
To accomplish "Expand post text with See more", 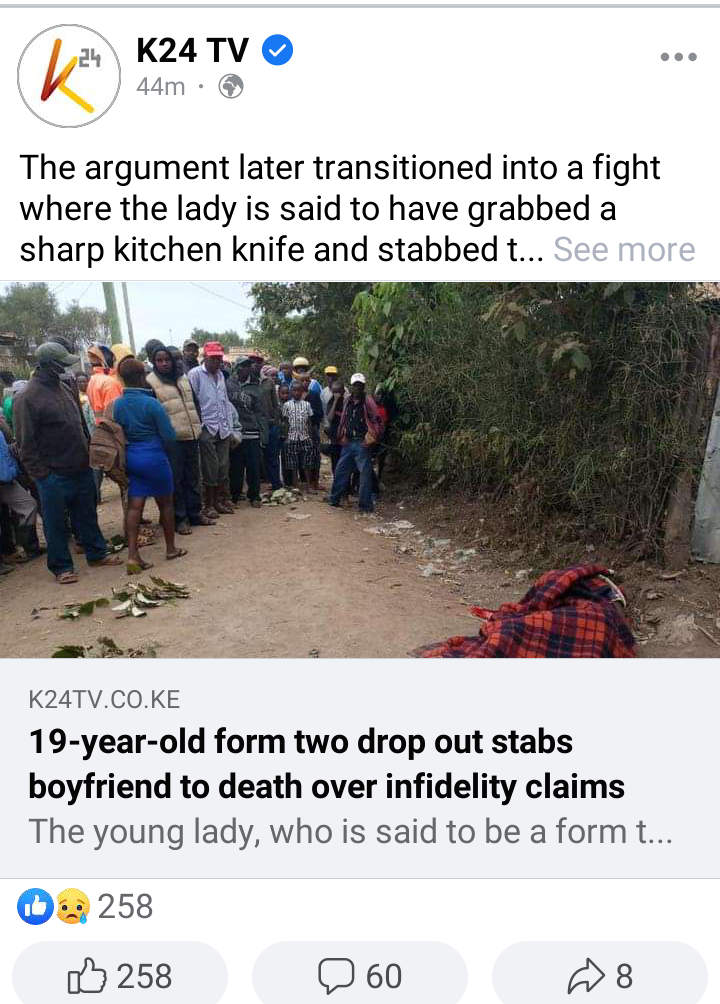I will (624, 249).
